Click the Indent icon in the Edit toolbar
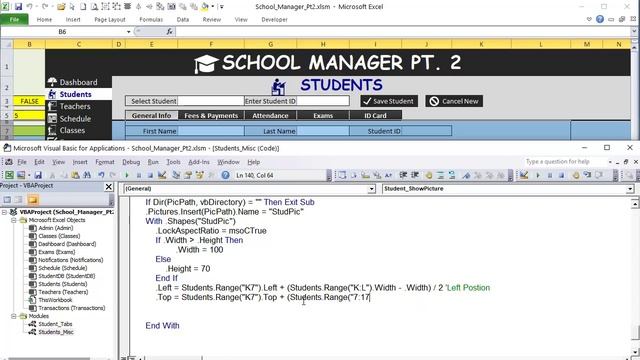 pyautogui.click(x=403, y=175)
